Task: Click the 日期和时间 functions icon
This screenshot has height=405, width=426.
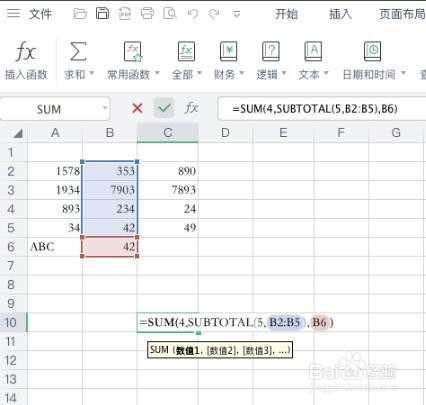Action: (373, 51)
